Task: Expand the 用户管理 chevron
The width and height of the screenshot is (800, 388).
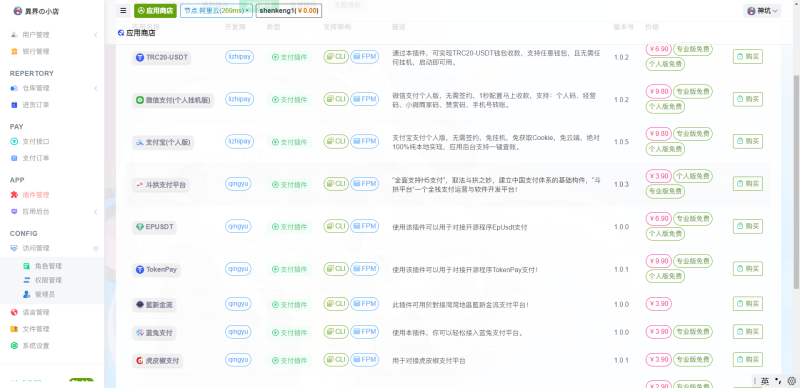Action: pyautogui.click(x=95, y=35)
